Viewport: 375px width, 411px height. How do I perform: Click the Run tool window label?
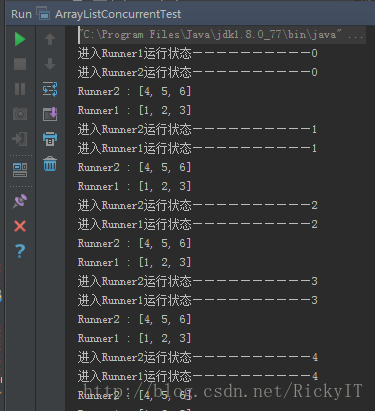click(21, 14)
